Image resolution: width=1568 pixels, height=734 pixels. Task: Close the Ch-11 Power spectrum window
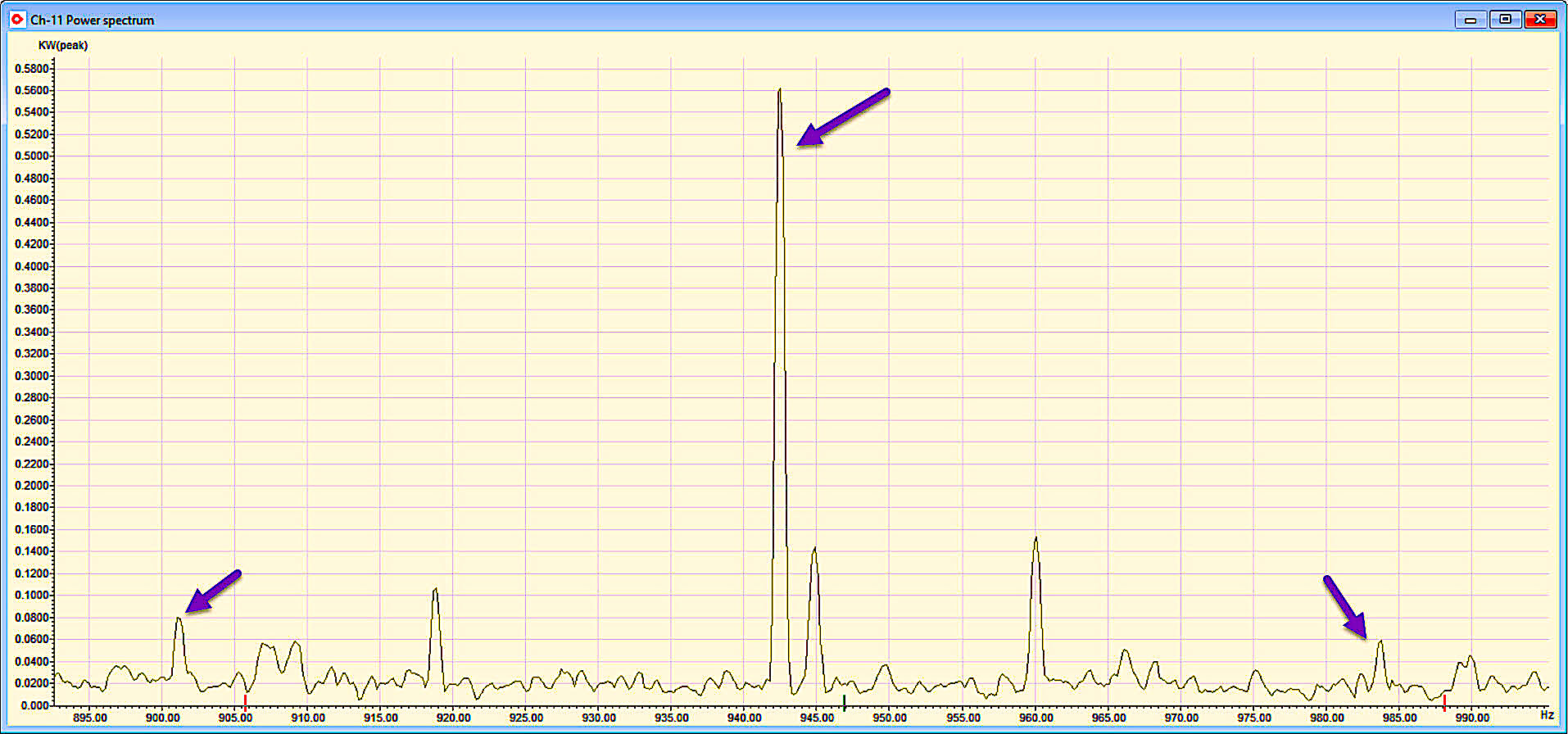coord(1540,20)
